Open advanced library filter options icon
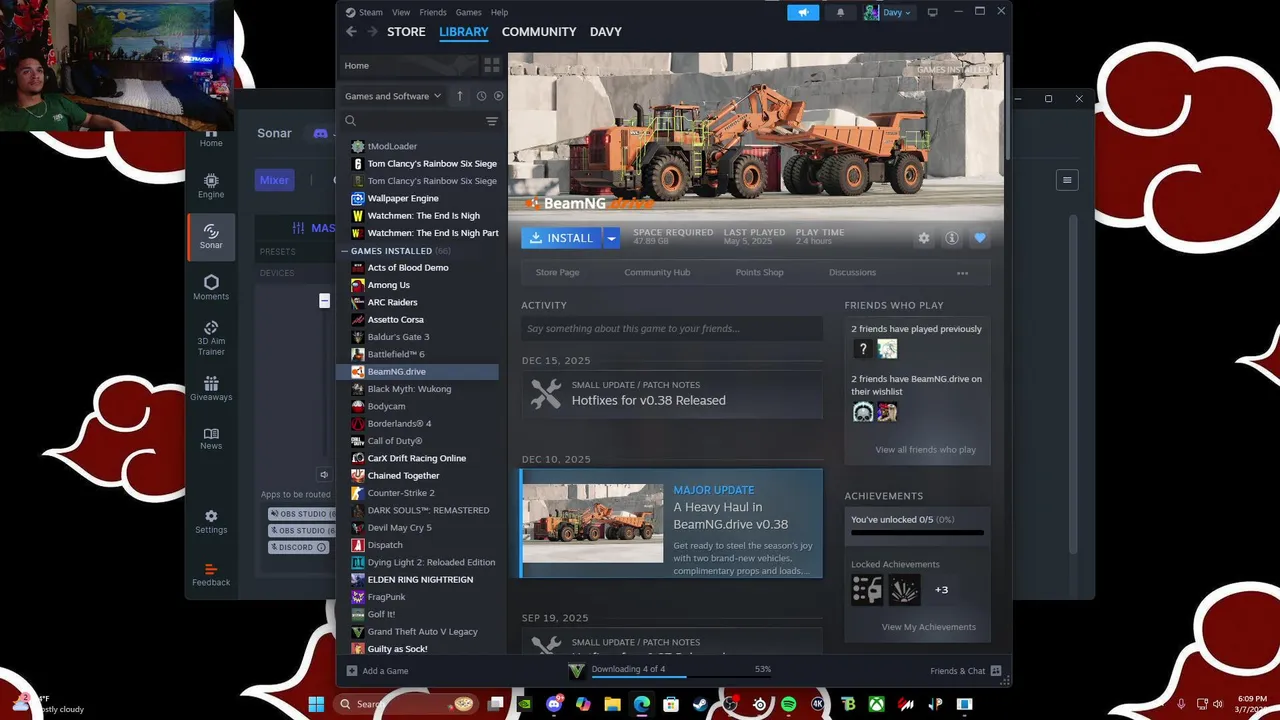Screen dimensions: 1280x720 tap(491, 121)
